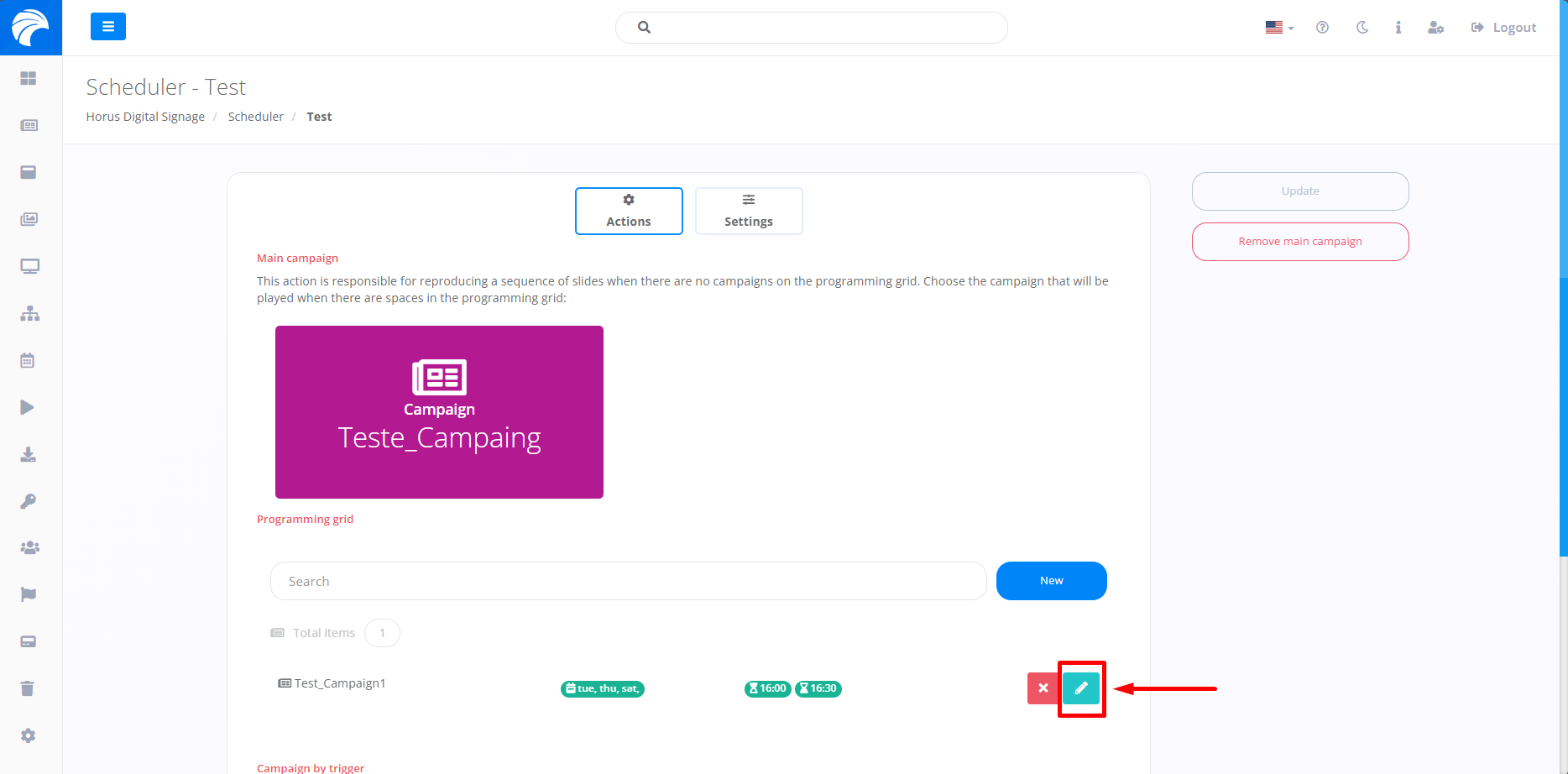Image resolution: width=1568 pixels, height=774 pixels.
Task: Click the New button
Action: point(1051,581)
